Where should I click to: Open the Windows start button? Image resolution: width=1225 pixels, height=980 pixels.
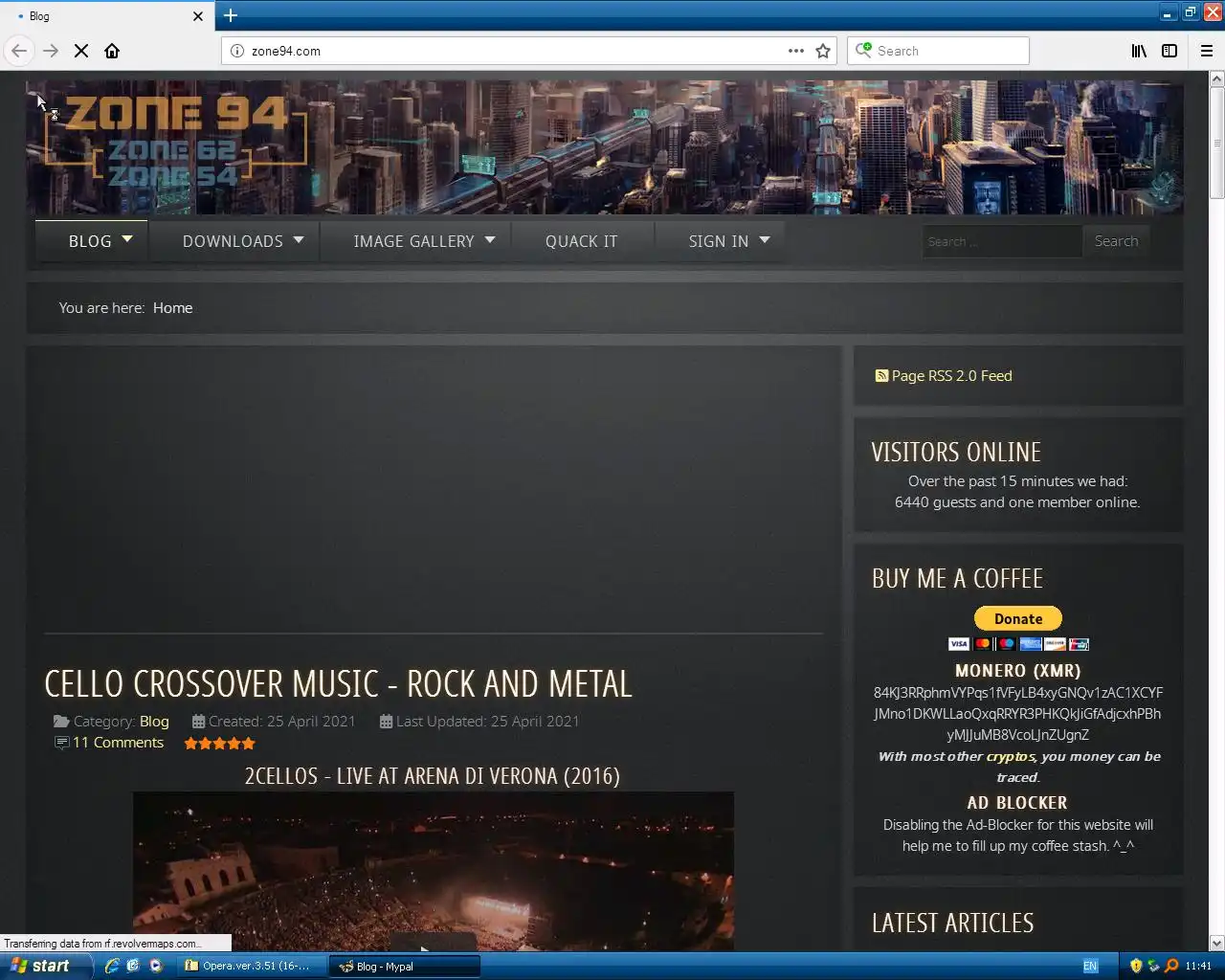coord(46,966)
